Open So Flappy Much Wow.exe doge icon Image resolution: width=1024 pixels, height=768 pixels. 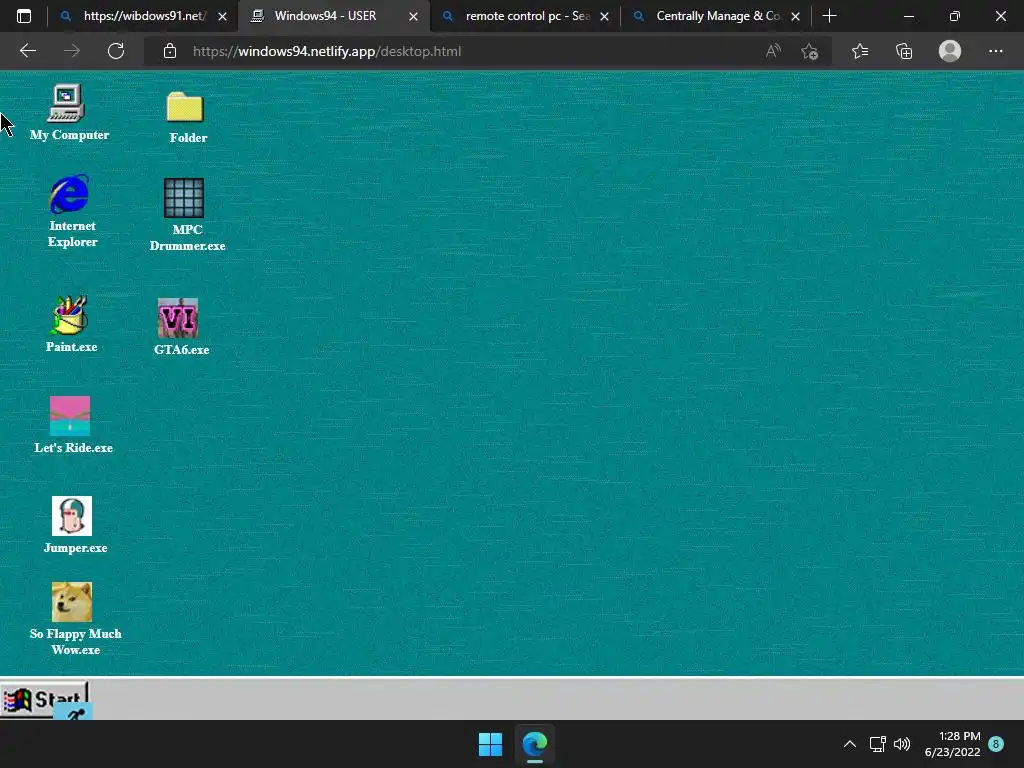(73, 618)
